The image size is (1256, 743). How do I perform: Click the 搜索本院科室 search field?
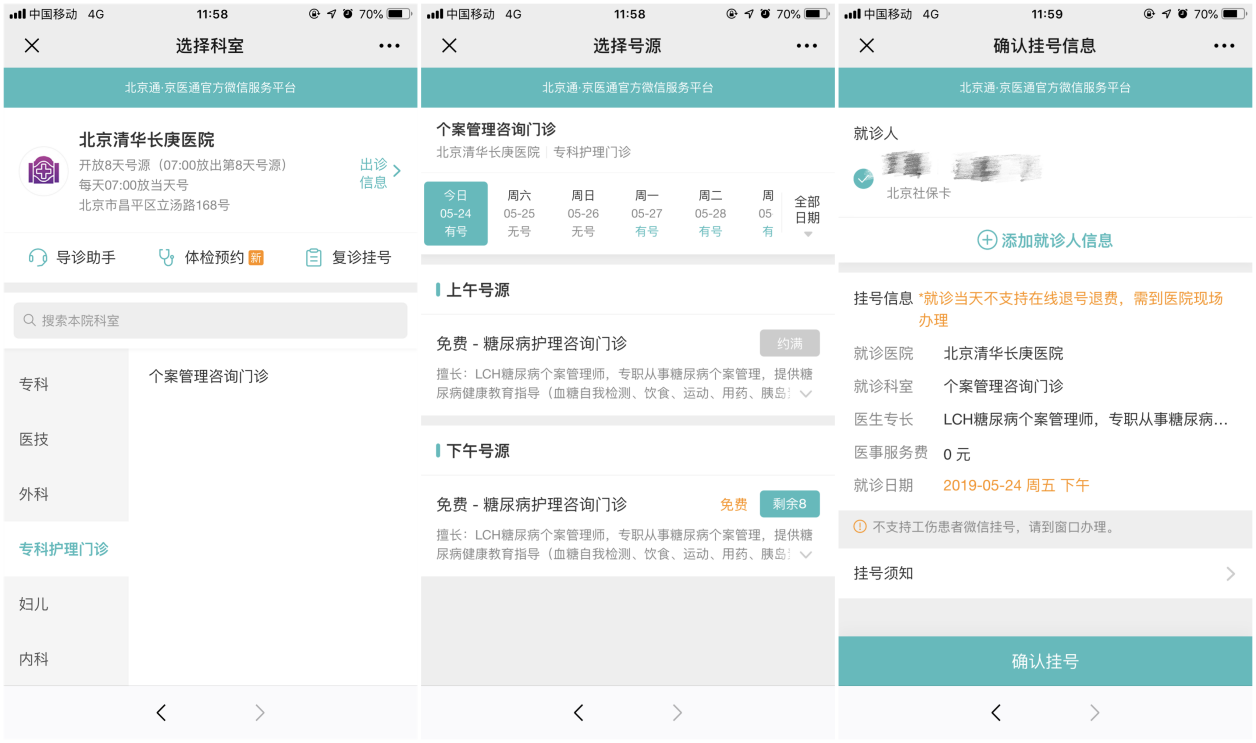coord(210,321)
